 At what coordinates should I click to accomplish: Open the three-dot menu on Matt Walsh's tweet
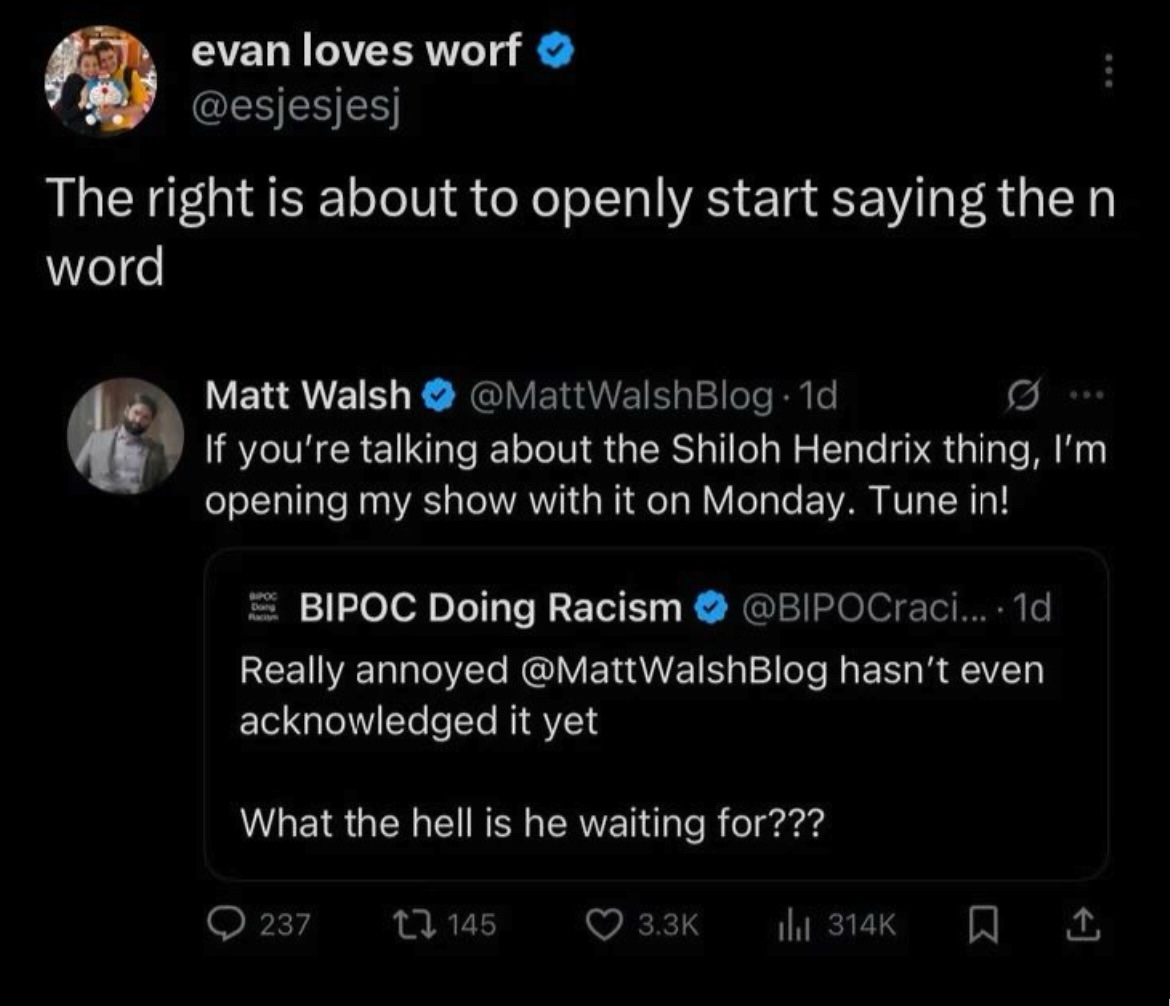[1086, 395]
